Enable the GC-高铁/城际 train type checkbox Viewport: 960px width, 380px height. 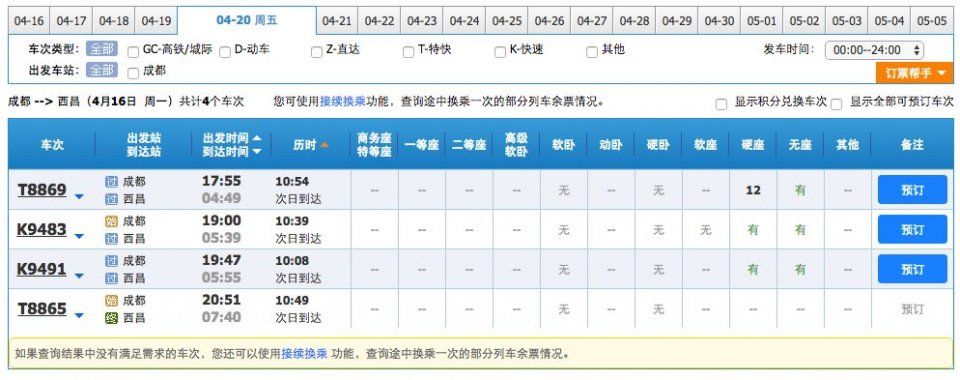(x=133, y=52)
